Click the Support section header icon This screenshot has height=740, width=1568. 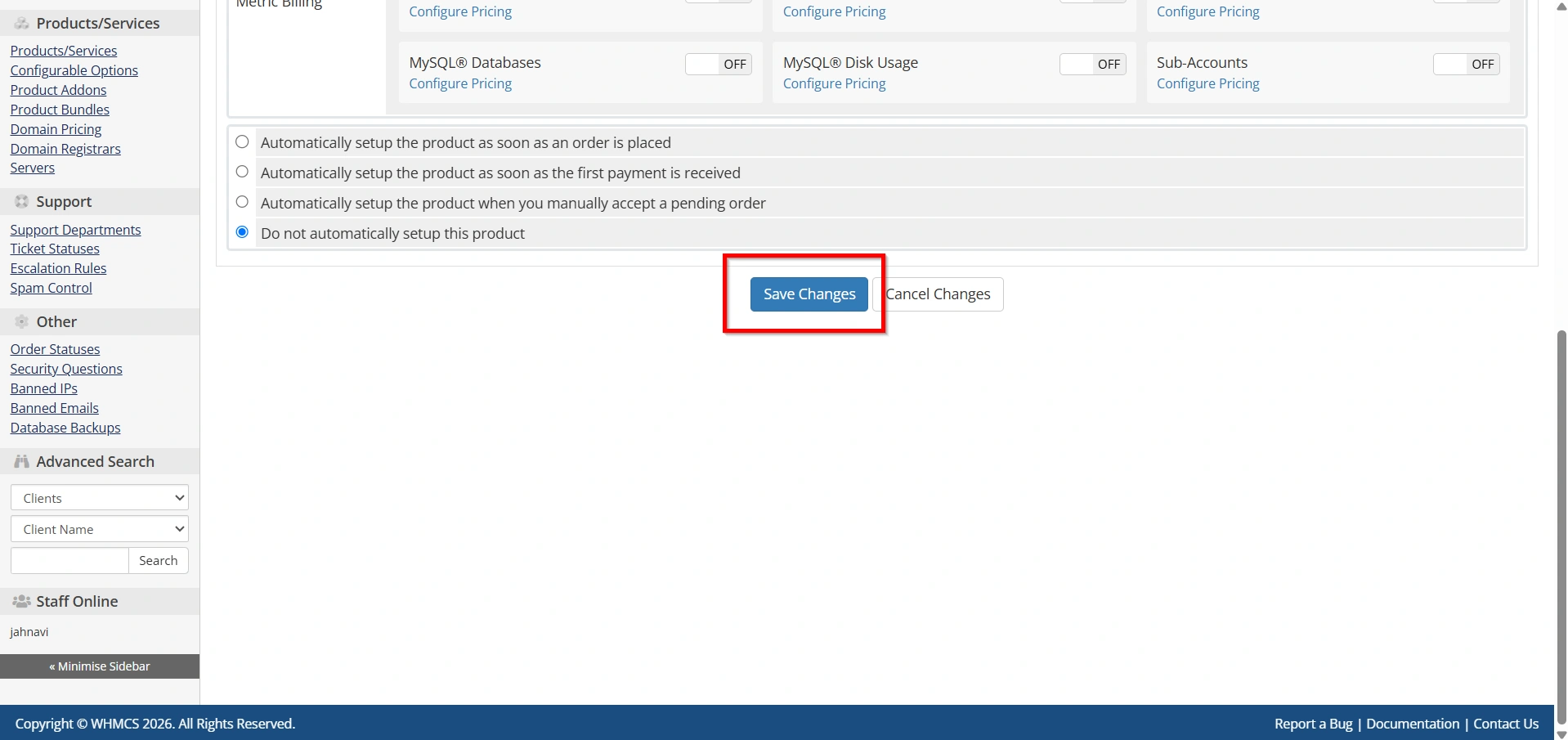22,201
